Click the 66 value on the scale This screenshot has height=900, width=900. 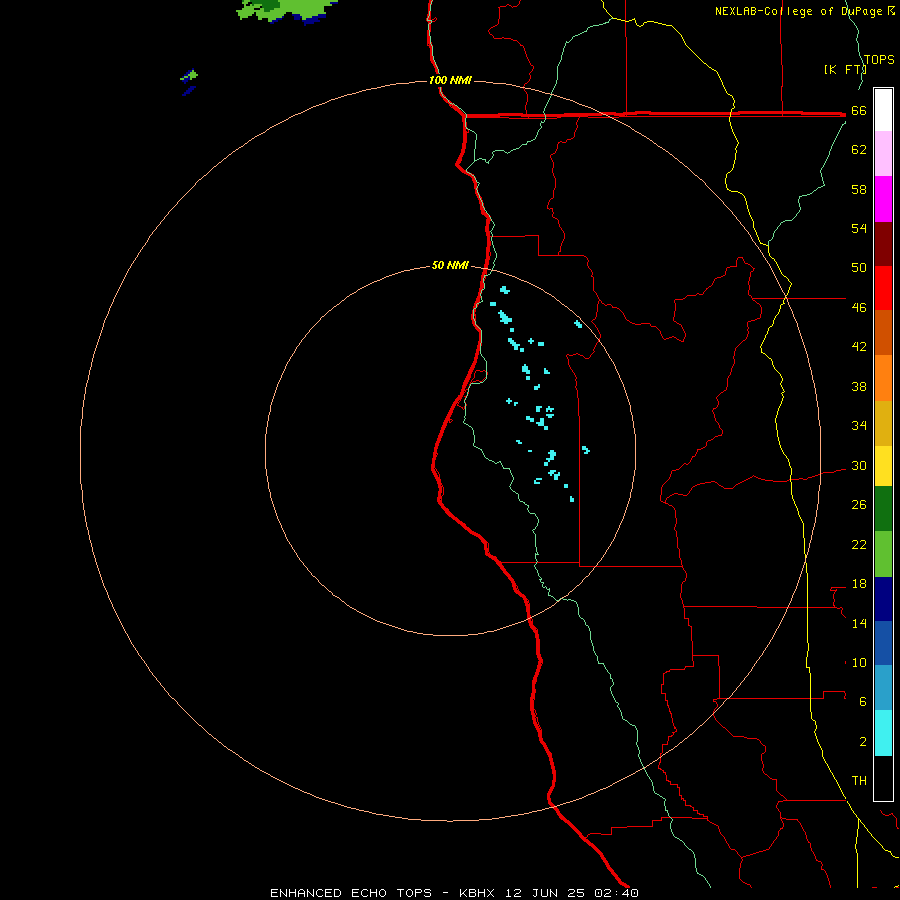tap(859, 111)
